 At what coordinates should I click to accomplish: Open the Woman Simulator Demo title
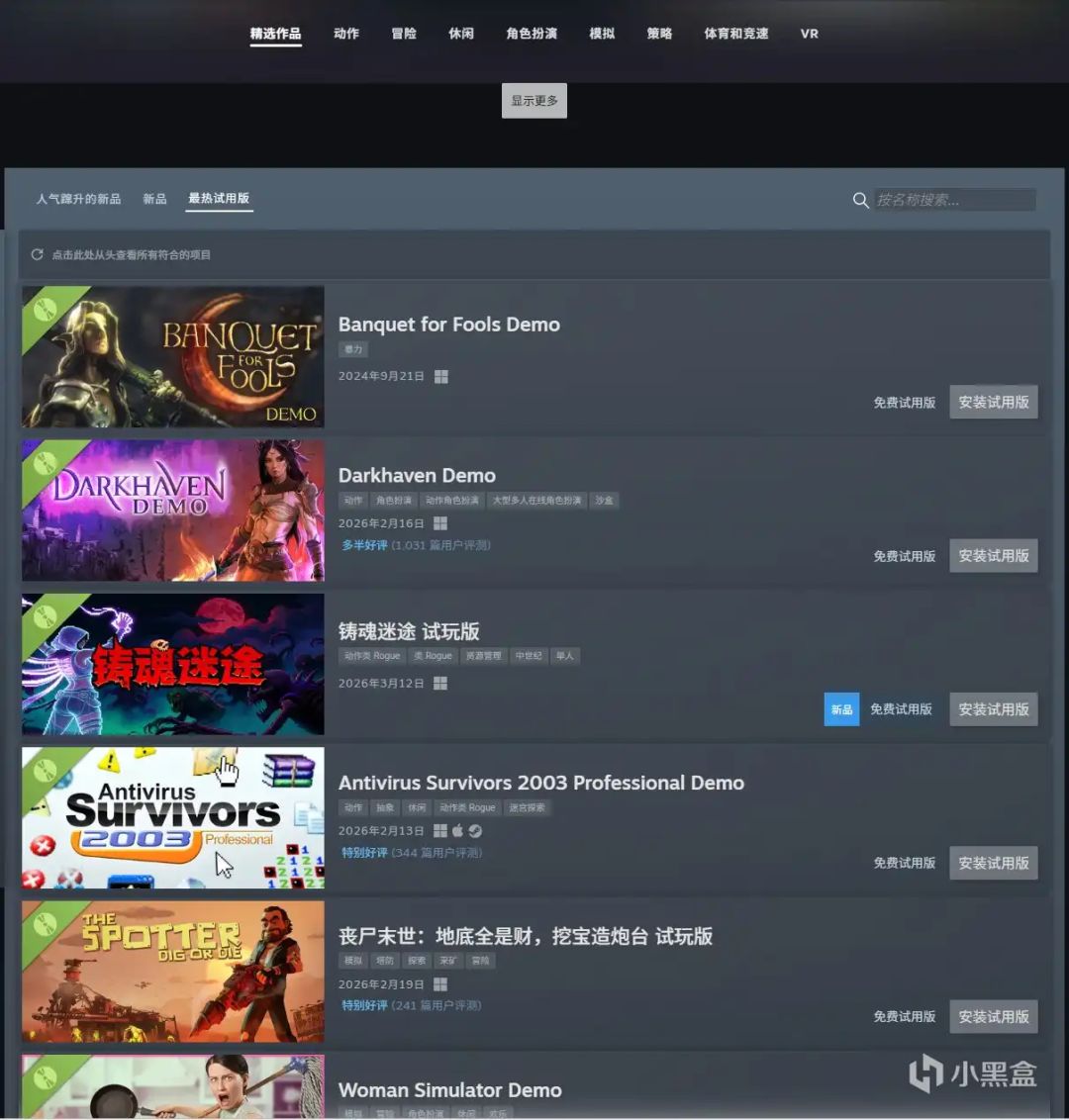449,1090
